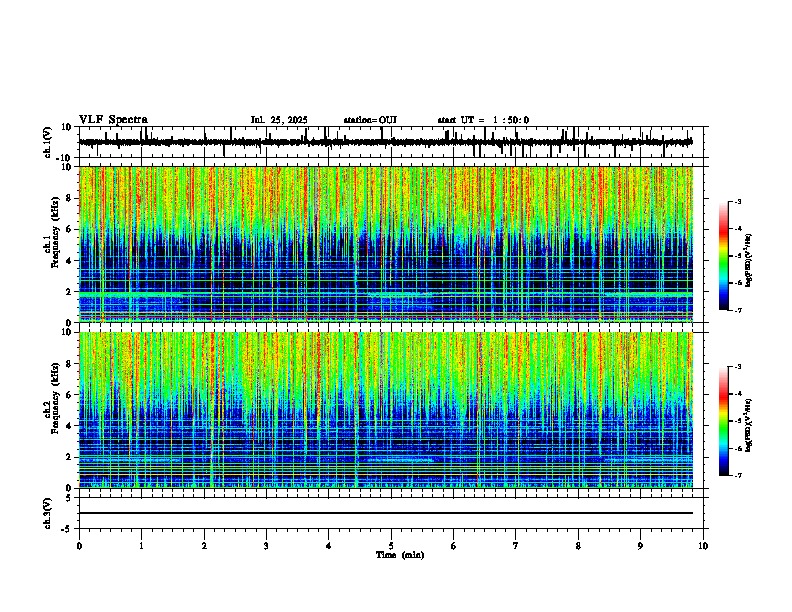Click the "Time (min)" x-axis label
The width and height of the screenshot is (792, 612).
tap(400, 555)
